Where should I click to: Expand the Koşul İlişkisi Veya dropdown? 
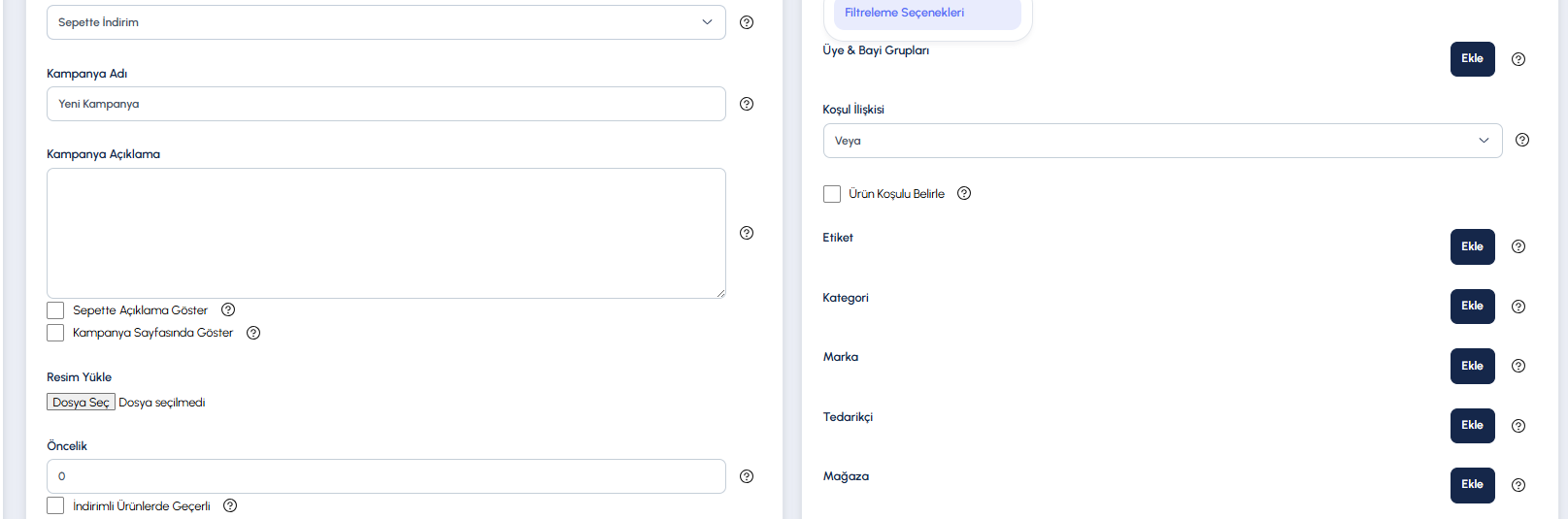click(1163, 141)
